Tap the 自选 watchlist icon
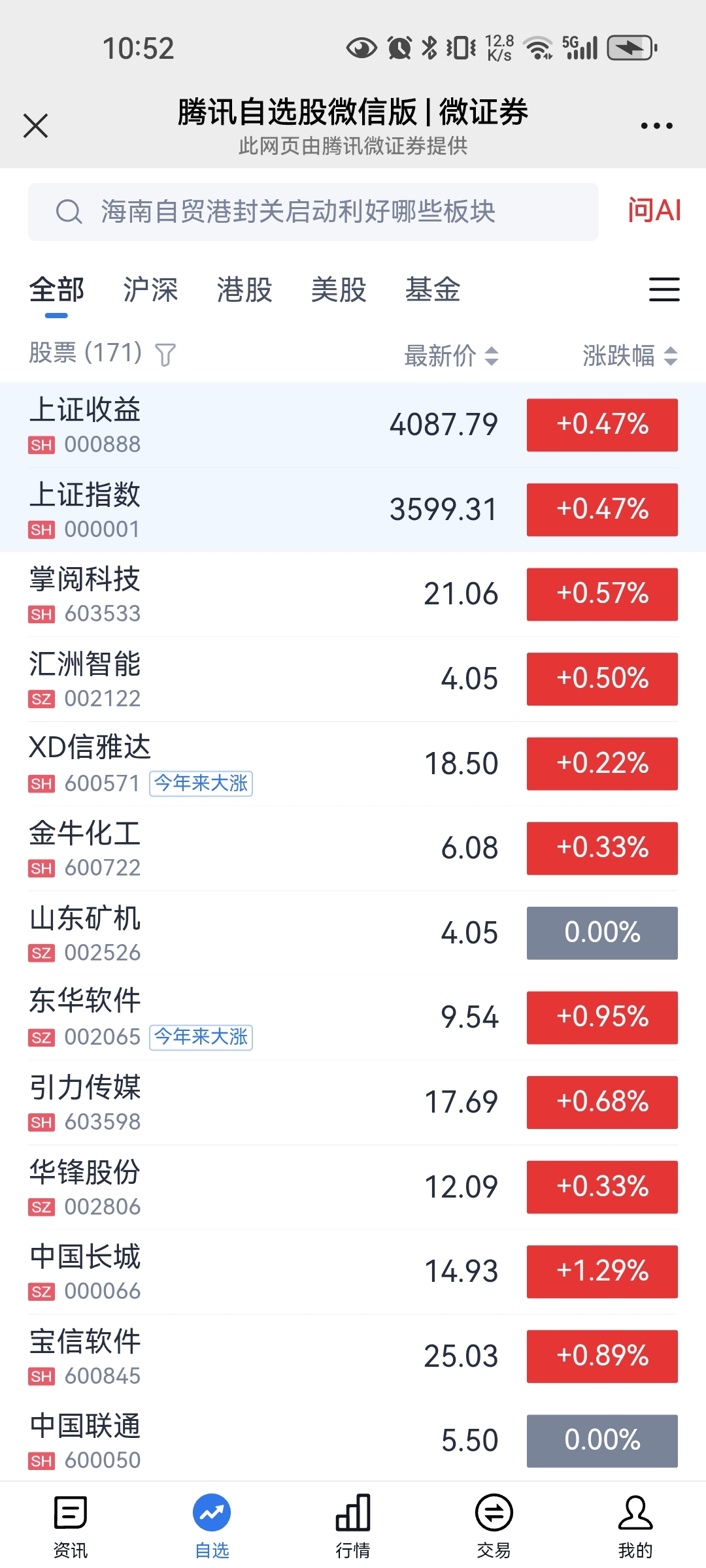This screenshot has width=706, height=1568. tap(212, 1512)
